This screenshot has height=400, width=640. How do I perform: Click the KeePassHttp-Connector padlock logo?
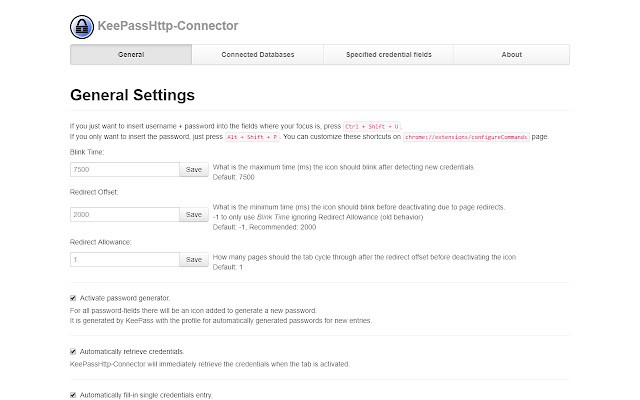[x=83, y=27]
